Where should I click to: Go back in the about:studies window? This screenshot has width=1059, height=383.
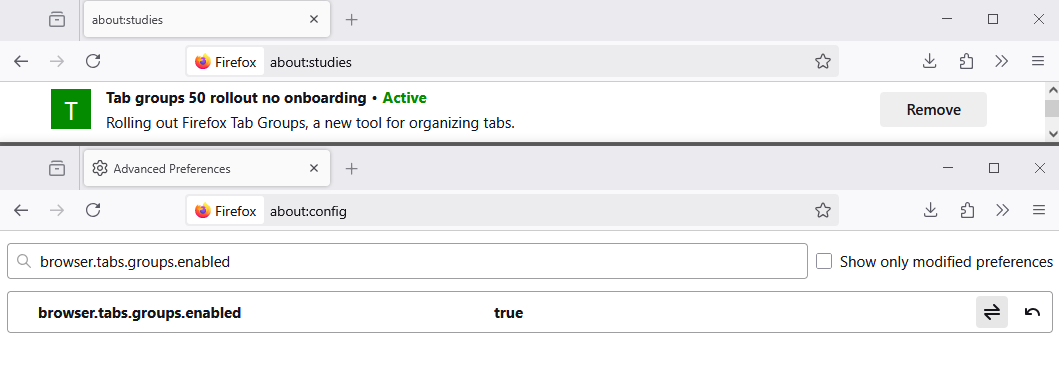click(x=21, y=61)
